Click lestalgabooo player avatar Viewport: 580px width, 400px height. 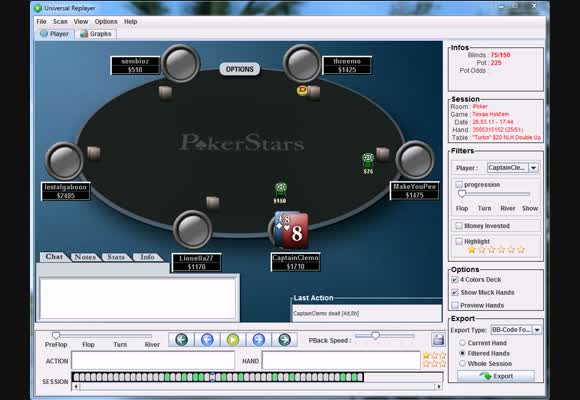[64, 161]
